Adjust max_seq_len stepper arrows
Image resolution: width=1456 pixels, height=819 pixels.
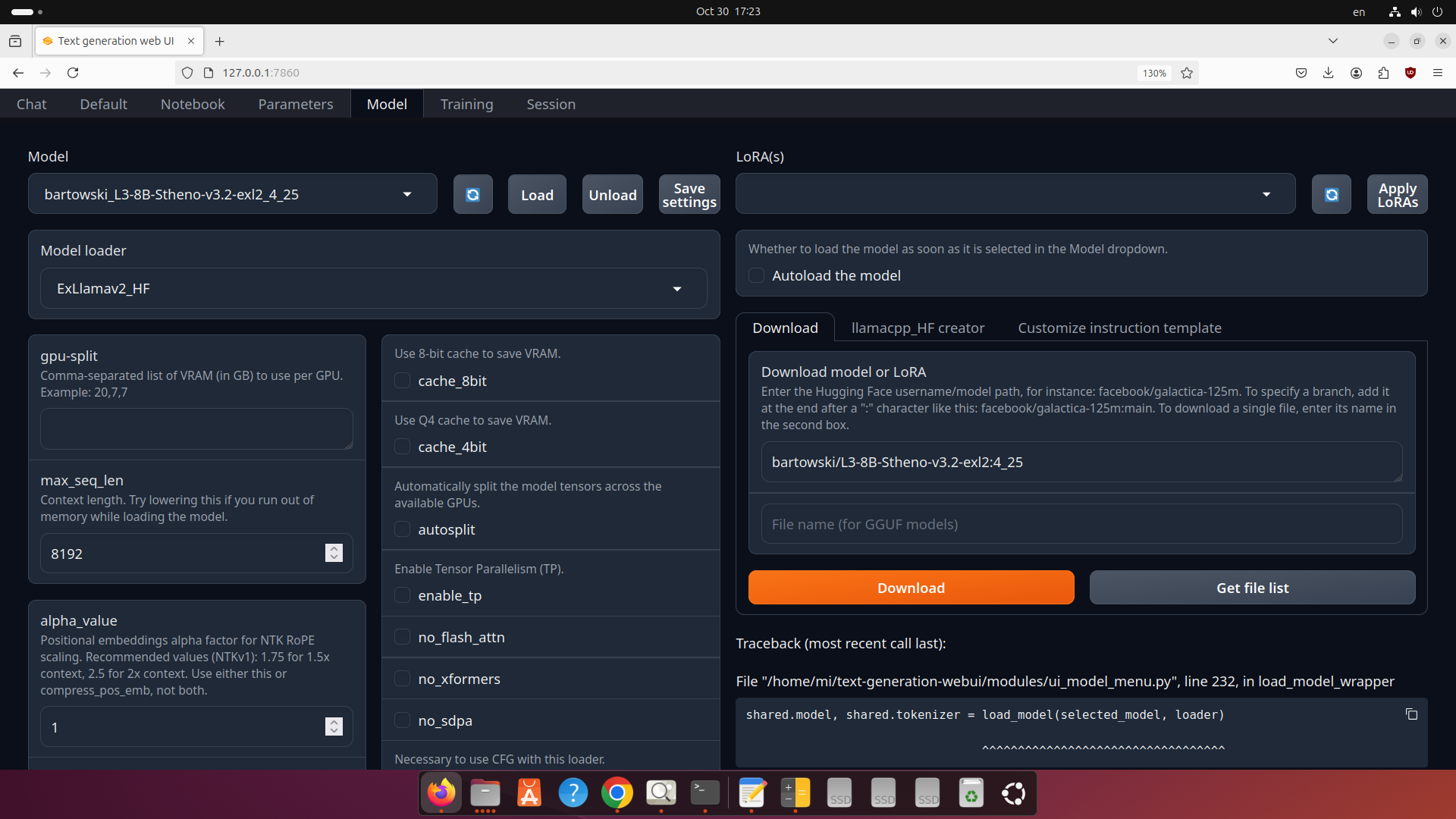334,553
